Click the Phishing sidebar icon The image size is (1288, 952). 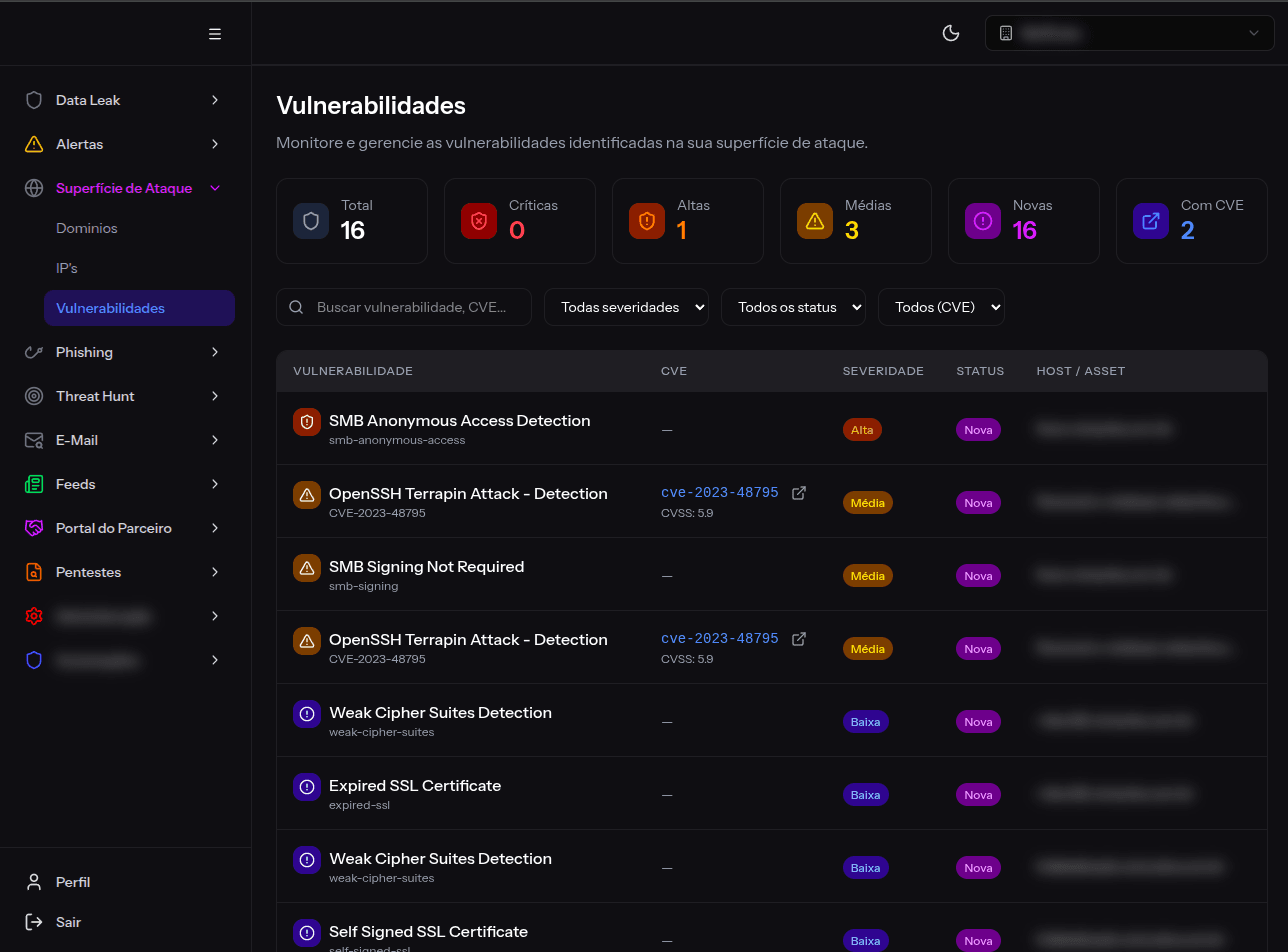34,352
